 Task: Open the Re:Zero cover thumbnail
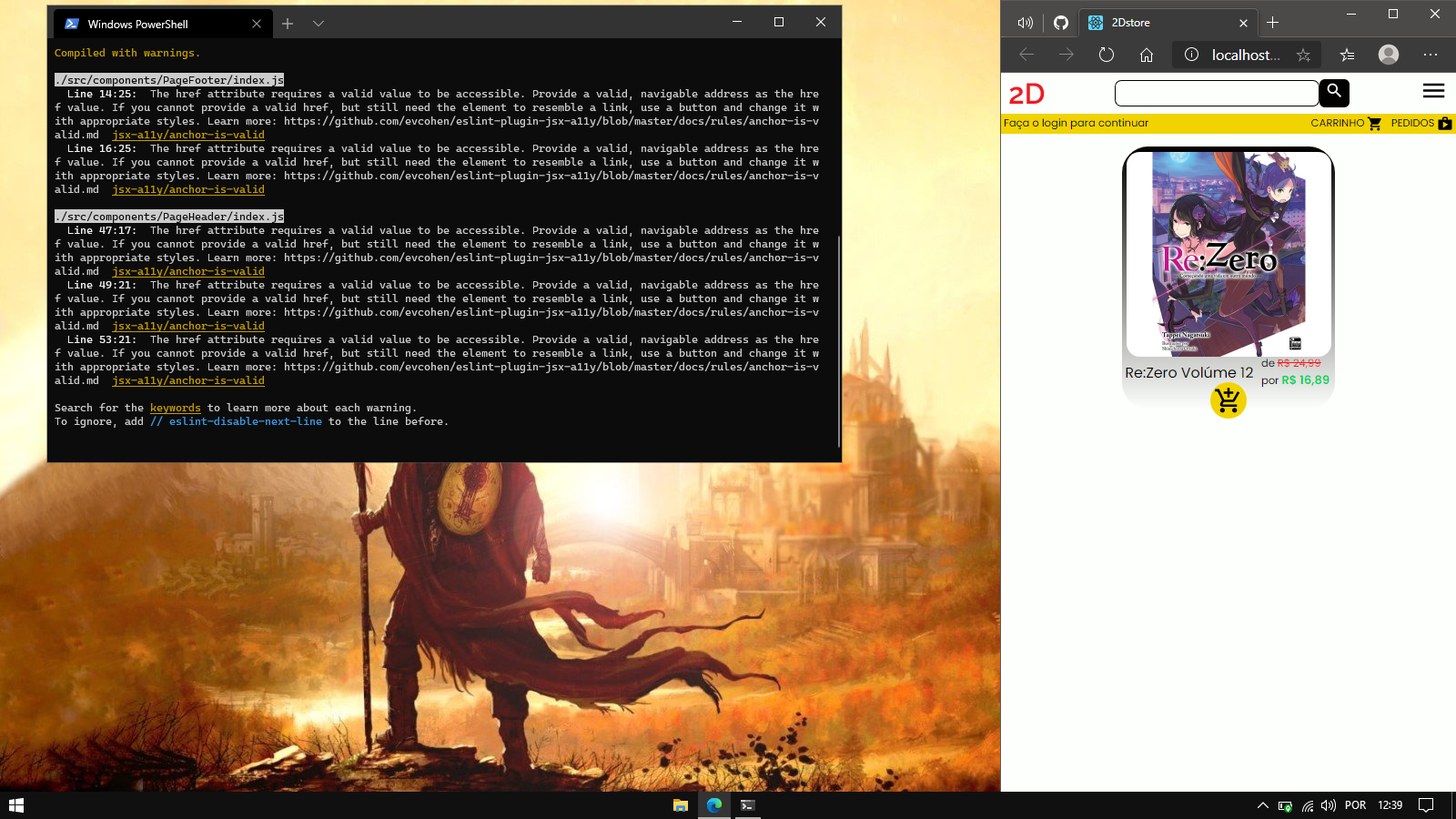coord(1228,253)
